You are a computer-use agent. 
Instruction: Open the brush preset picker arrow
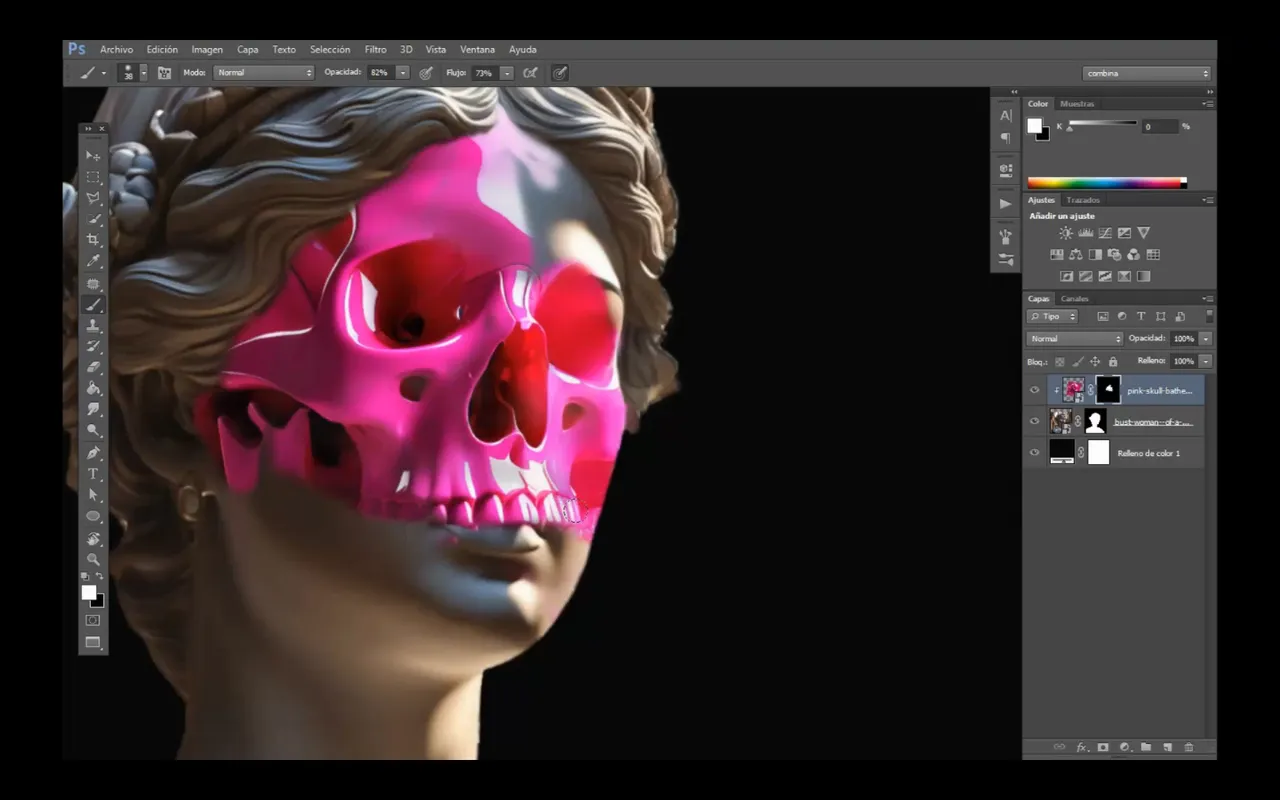[x=144, y=73]
